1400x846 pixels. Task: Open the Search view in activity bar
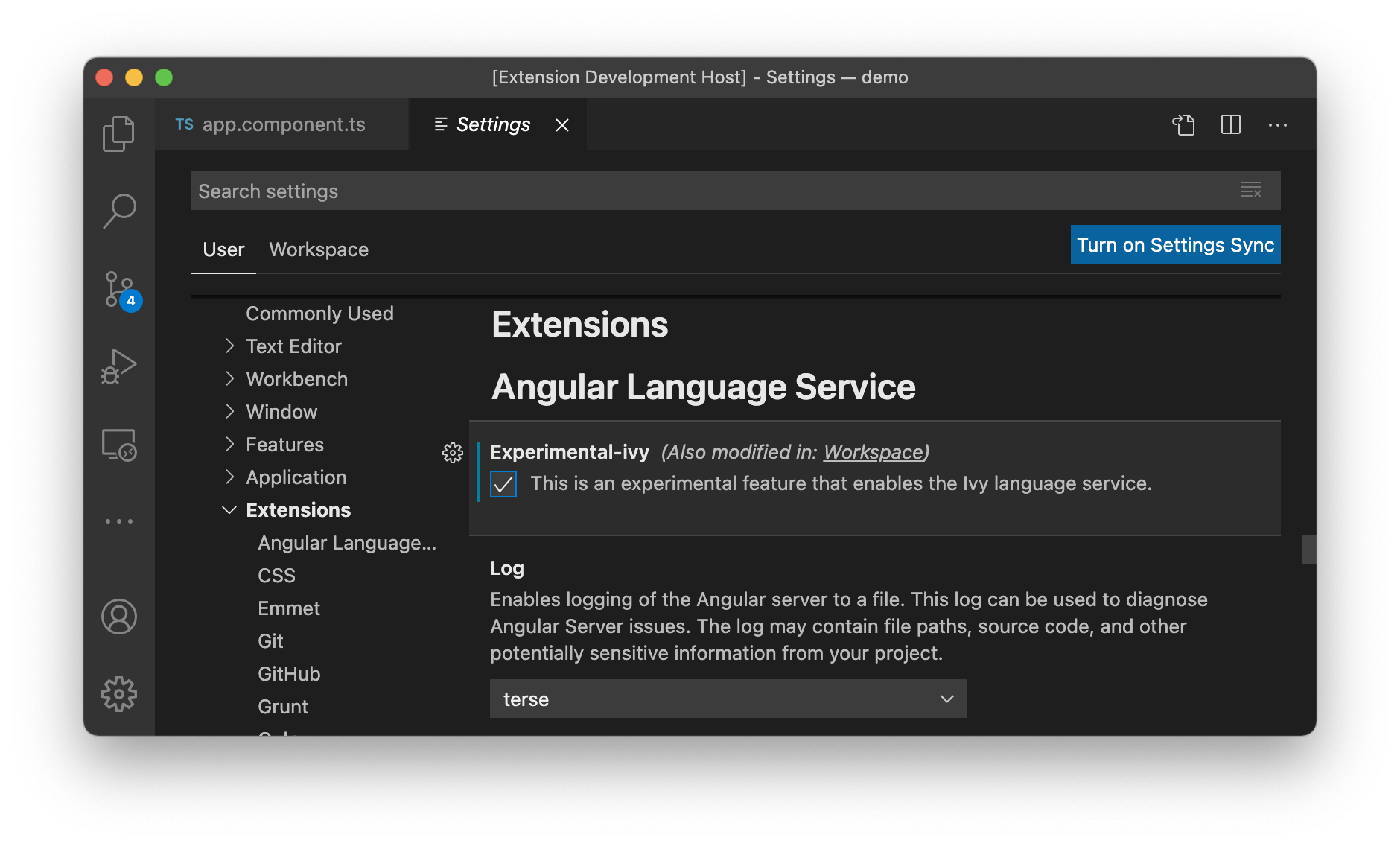118,211
